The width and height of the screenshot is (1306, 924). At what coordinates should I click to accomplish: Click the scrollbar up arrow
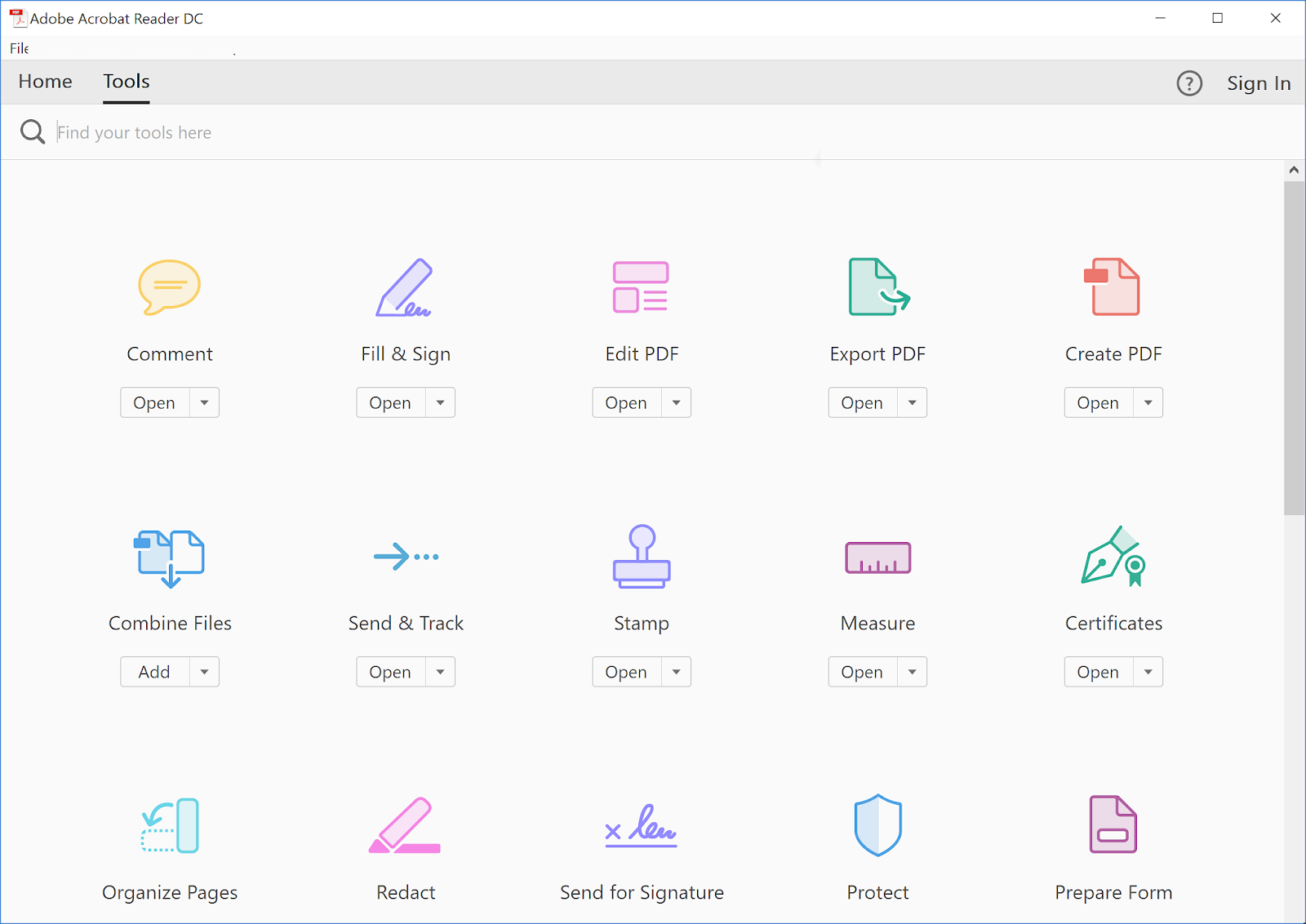click(x=1294, y=170)
